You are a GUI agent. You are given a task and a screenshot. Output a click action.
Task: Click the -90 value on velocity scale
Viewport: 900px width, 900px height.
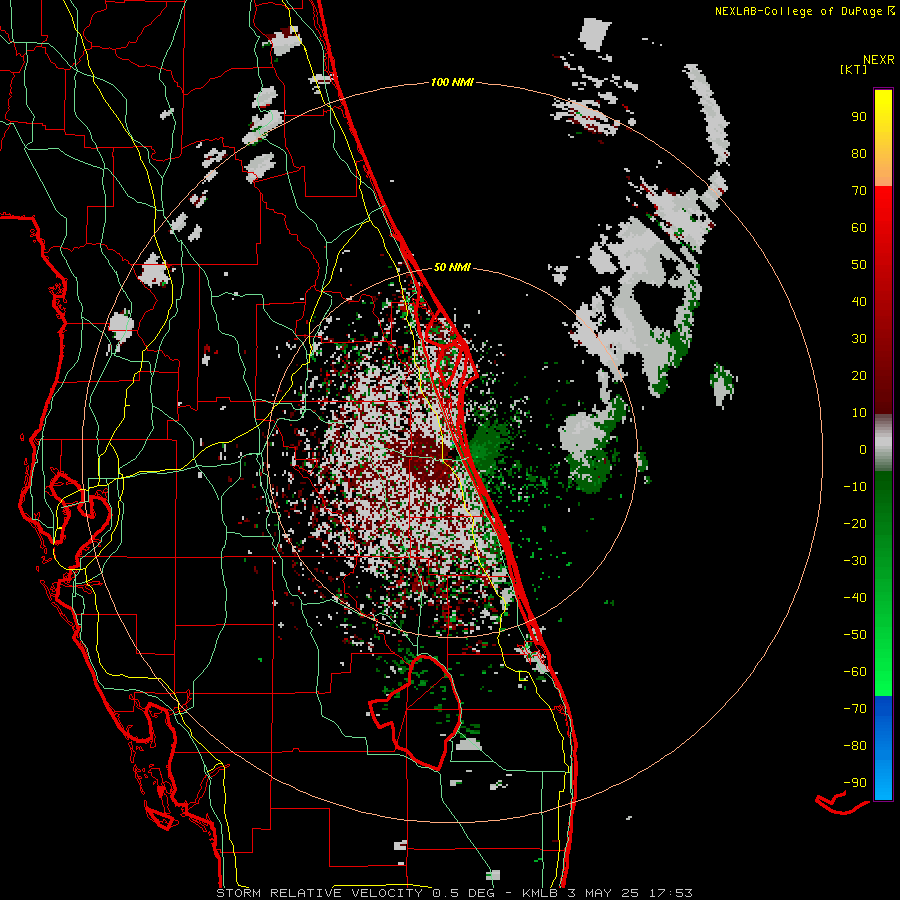pos(855,783)
